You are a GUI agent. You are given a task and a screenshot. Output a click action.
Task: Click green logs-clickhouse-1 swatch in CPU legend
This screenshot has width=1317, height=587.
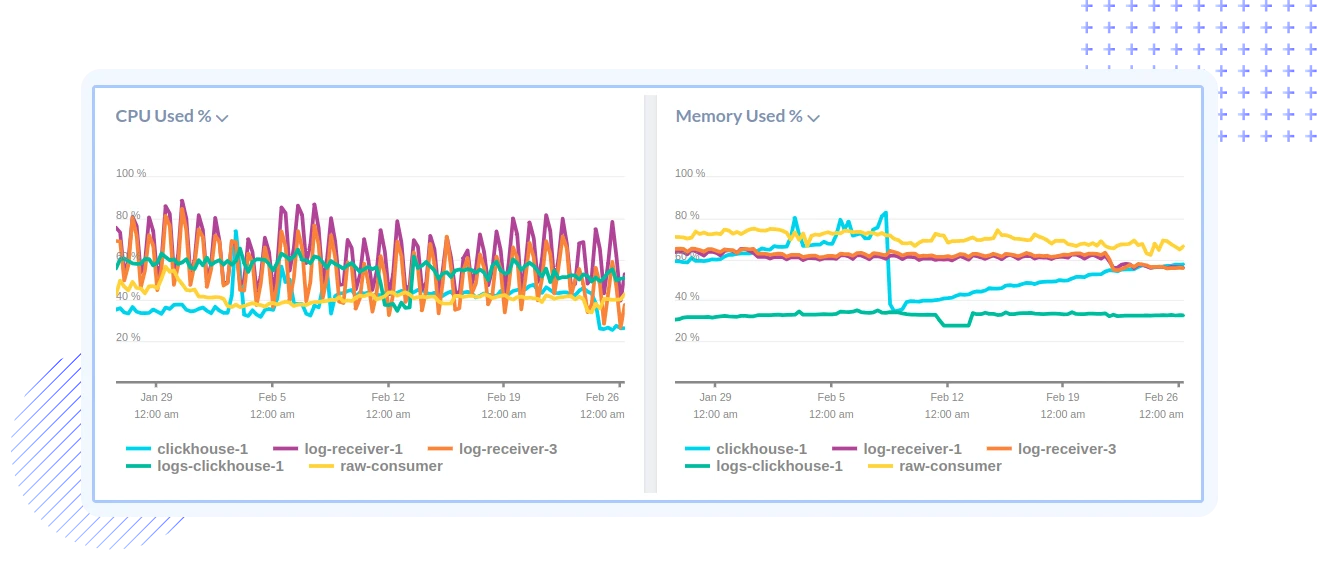click(x=139, y=466)
